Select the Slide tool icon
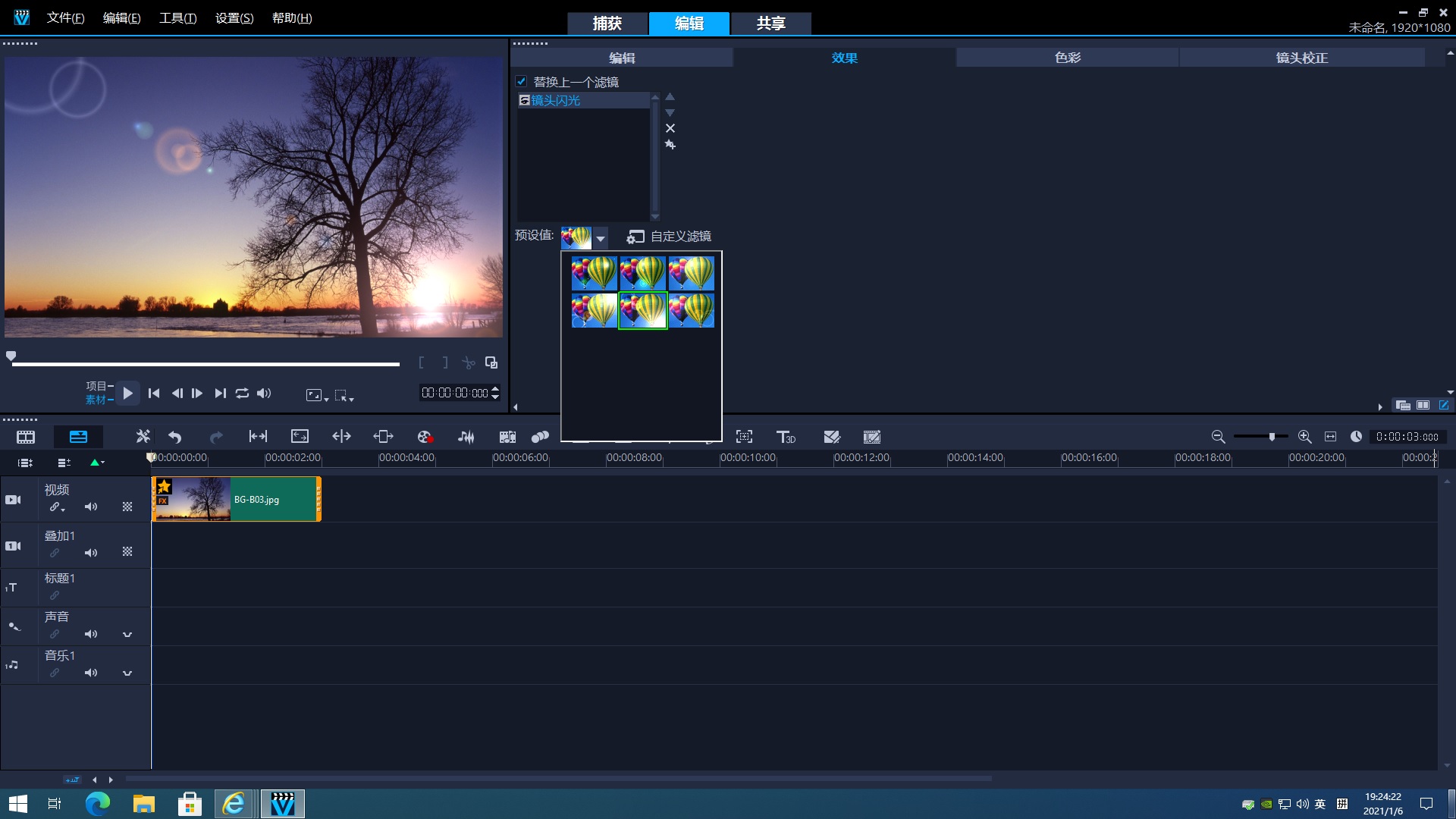The image size is (1456, 819). (384, 437)
